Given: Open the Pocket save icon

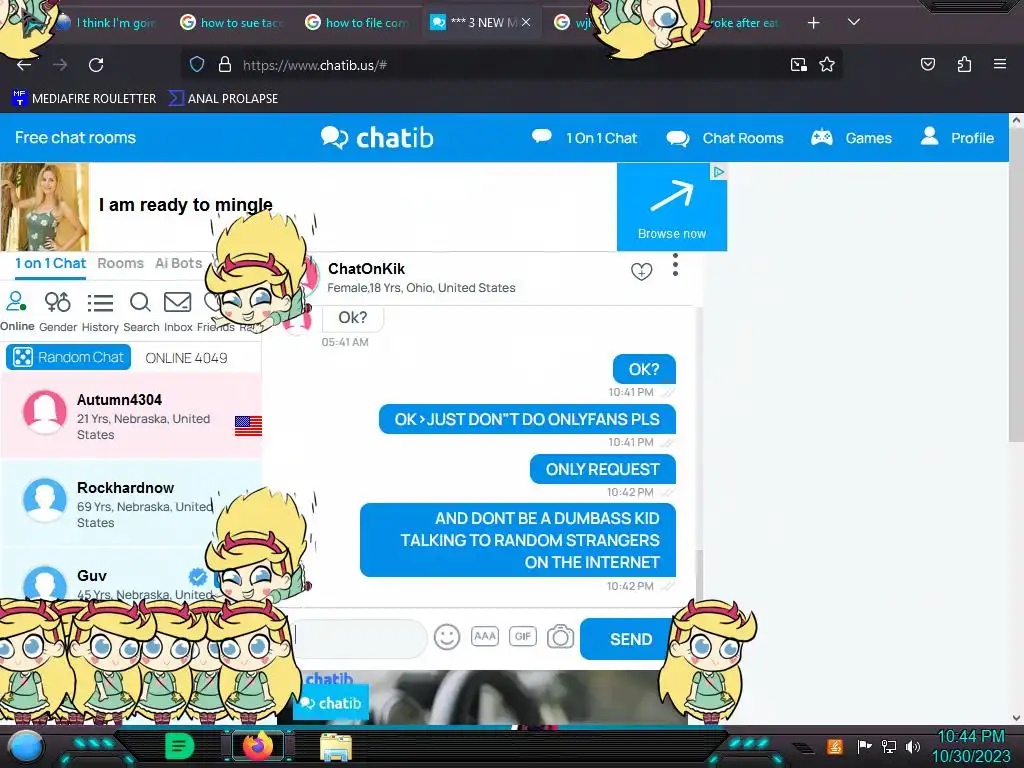Looking at the screenshot, I should pos(927,64).
